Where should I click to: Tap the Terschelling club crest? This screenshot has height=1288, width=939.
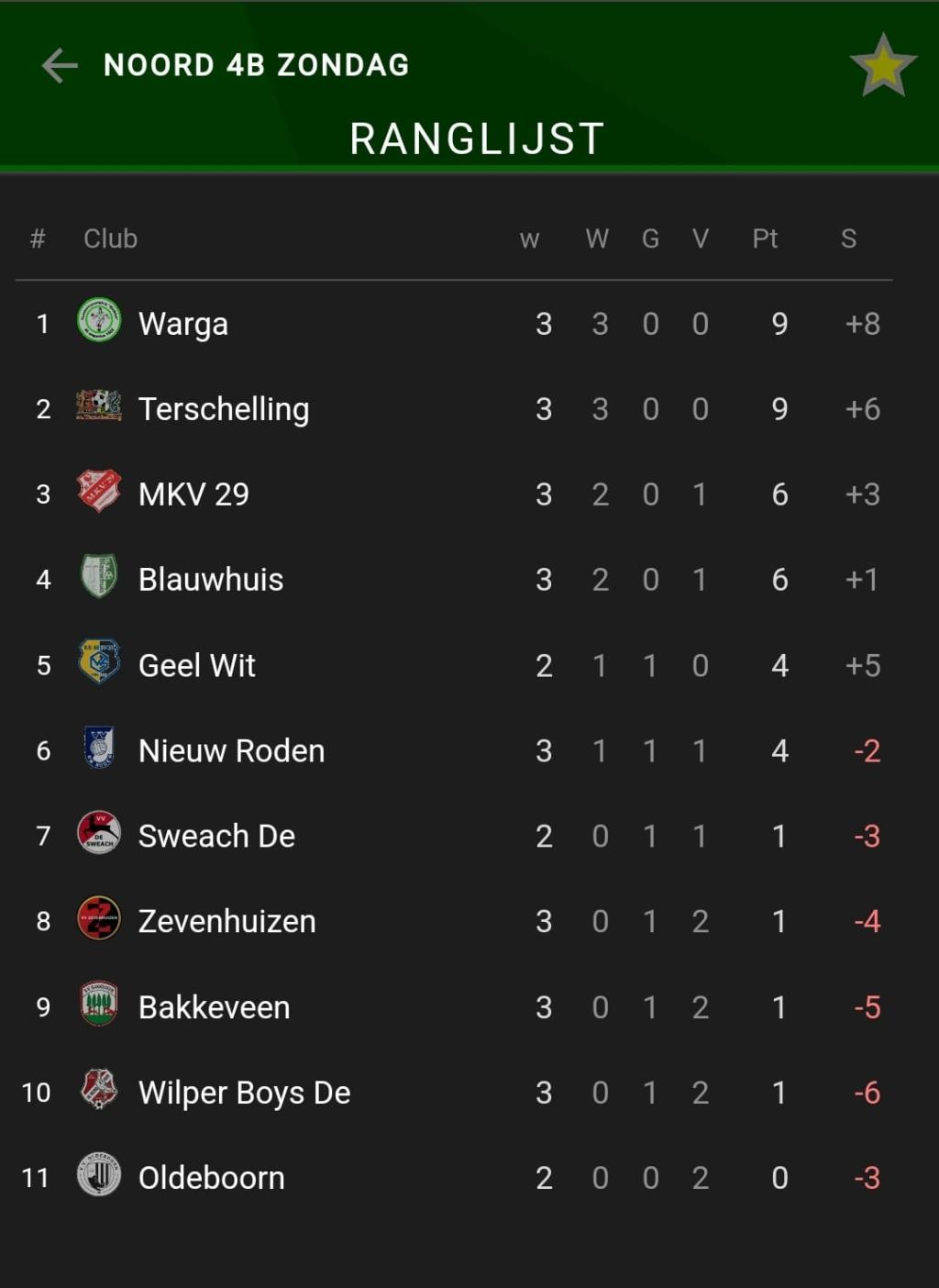[x=99, y=405]
